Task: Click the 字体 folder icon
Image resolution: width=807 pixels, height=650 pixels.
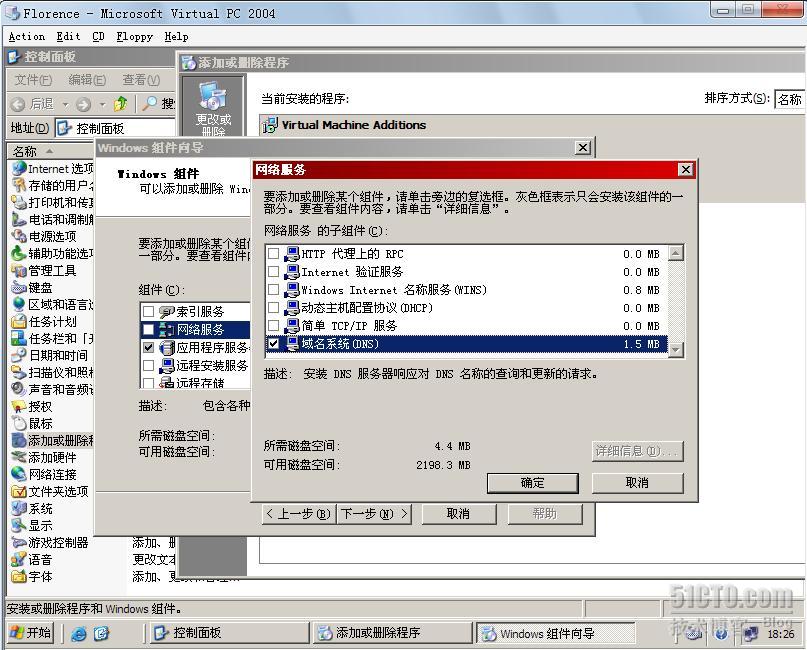Action: [x=19, y=576]
